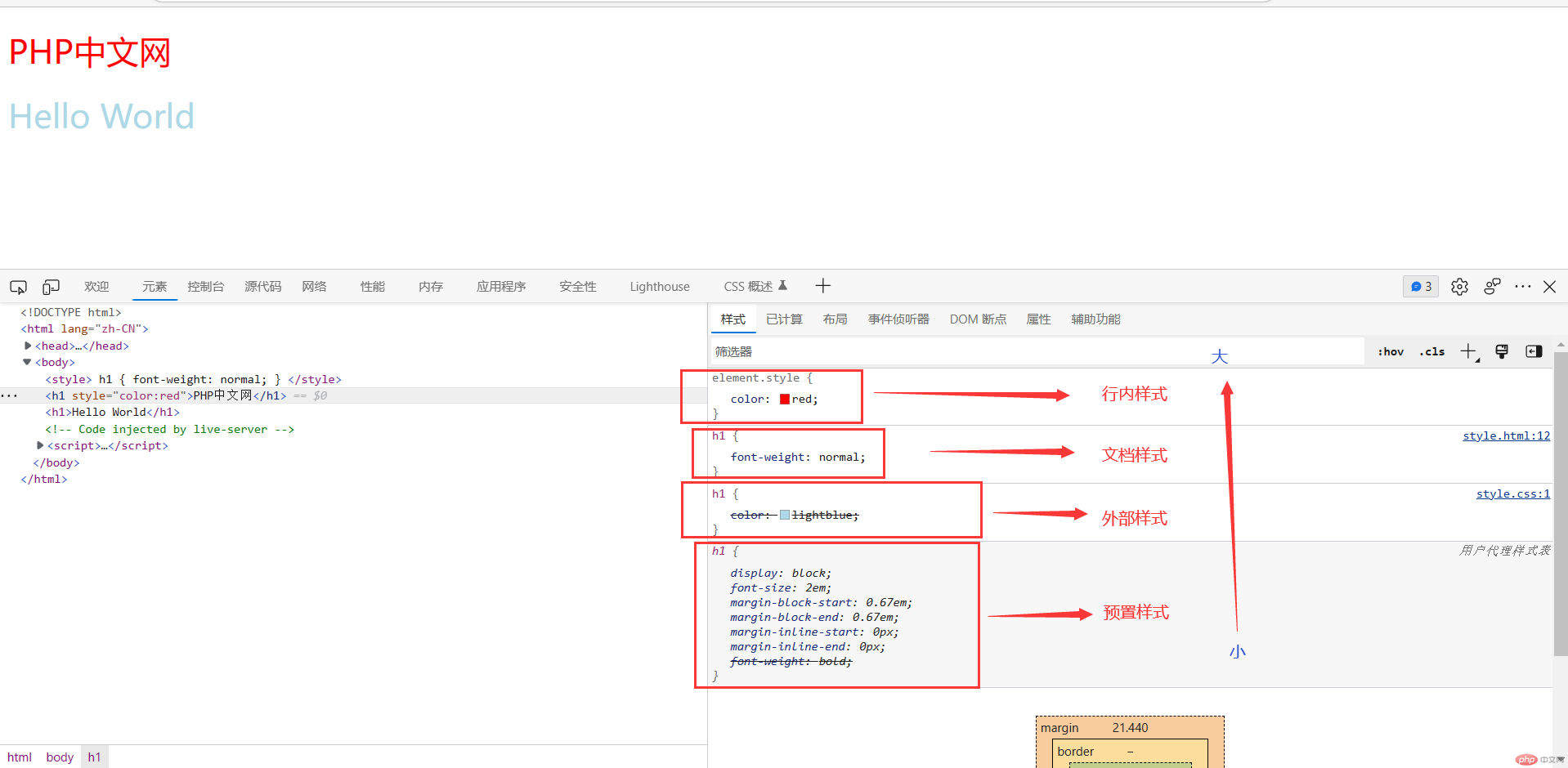
Task: Click the CSS 概述 experimental flask icon
Action: 782,285
